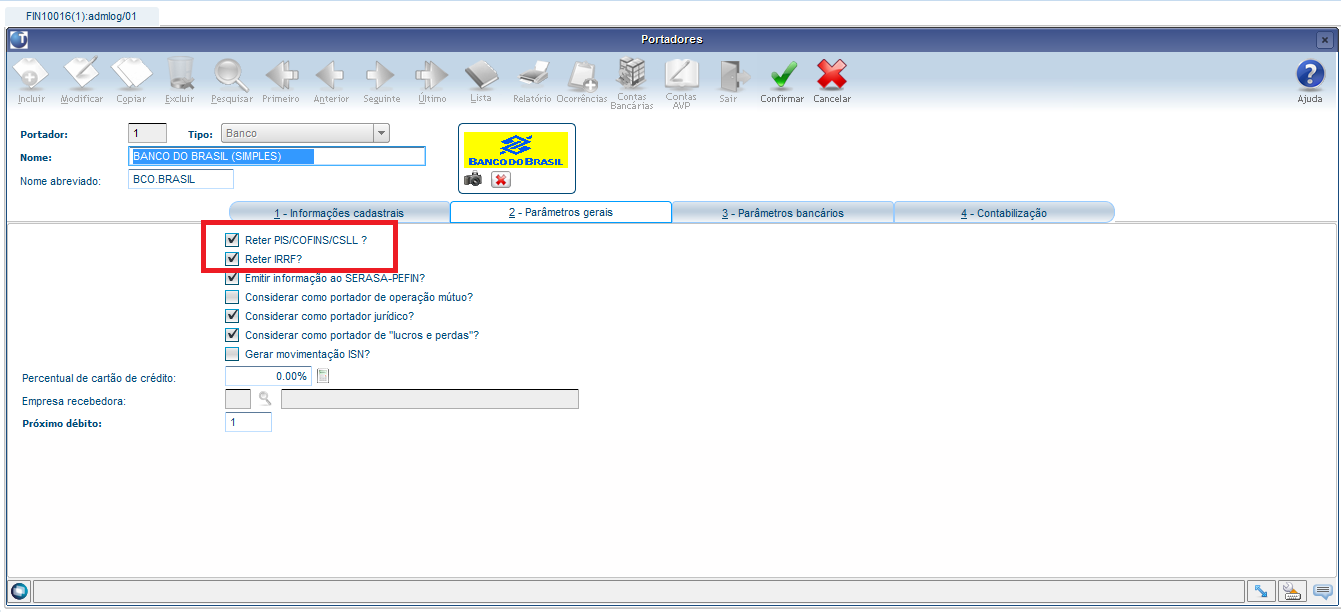Remove bank logo with red X button
This screenshot has width=1341, height=612.
pos(501,179)
